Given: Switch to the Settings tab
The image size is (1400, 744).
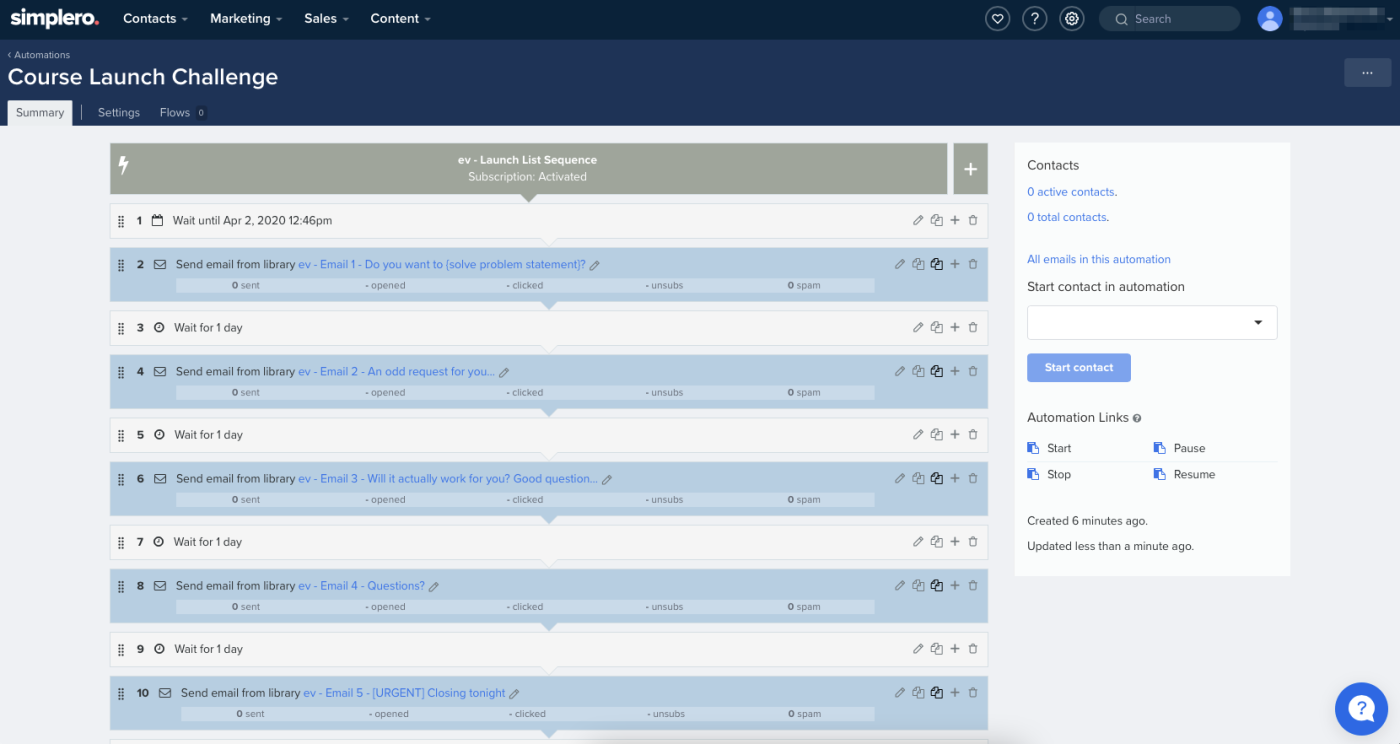Looking at the screenshot, I should [x=119, y=113].
